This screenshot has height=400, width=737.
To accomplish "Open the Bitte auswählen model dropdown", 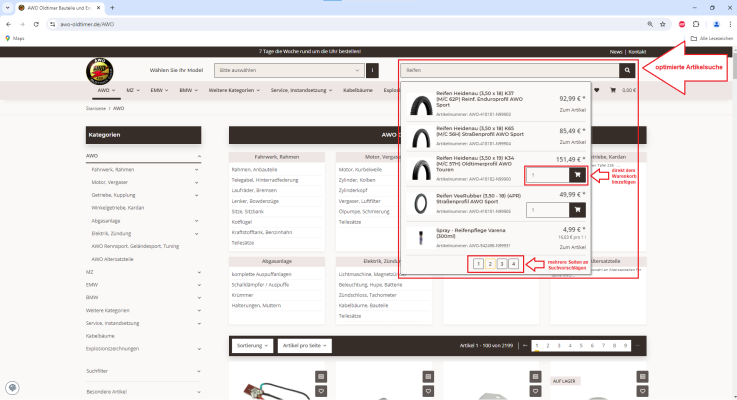I will tap(289, 71).
